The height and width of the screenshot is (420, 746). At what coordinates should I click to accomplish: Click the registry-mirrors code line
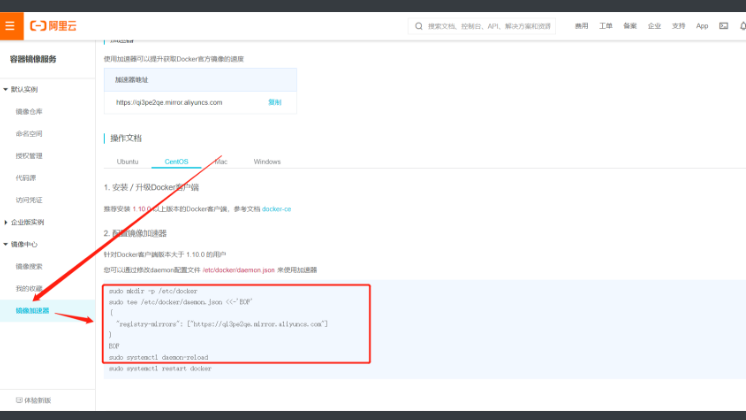[222, 324]
